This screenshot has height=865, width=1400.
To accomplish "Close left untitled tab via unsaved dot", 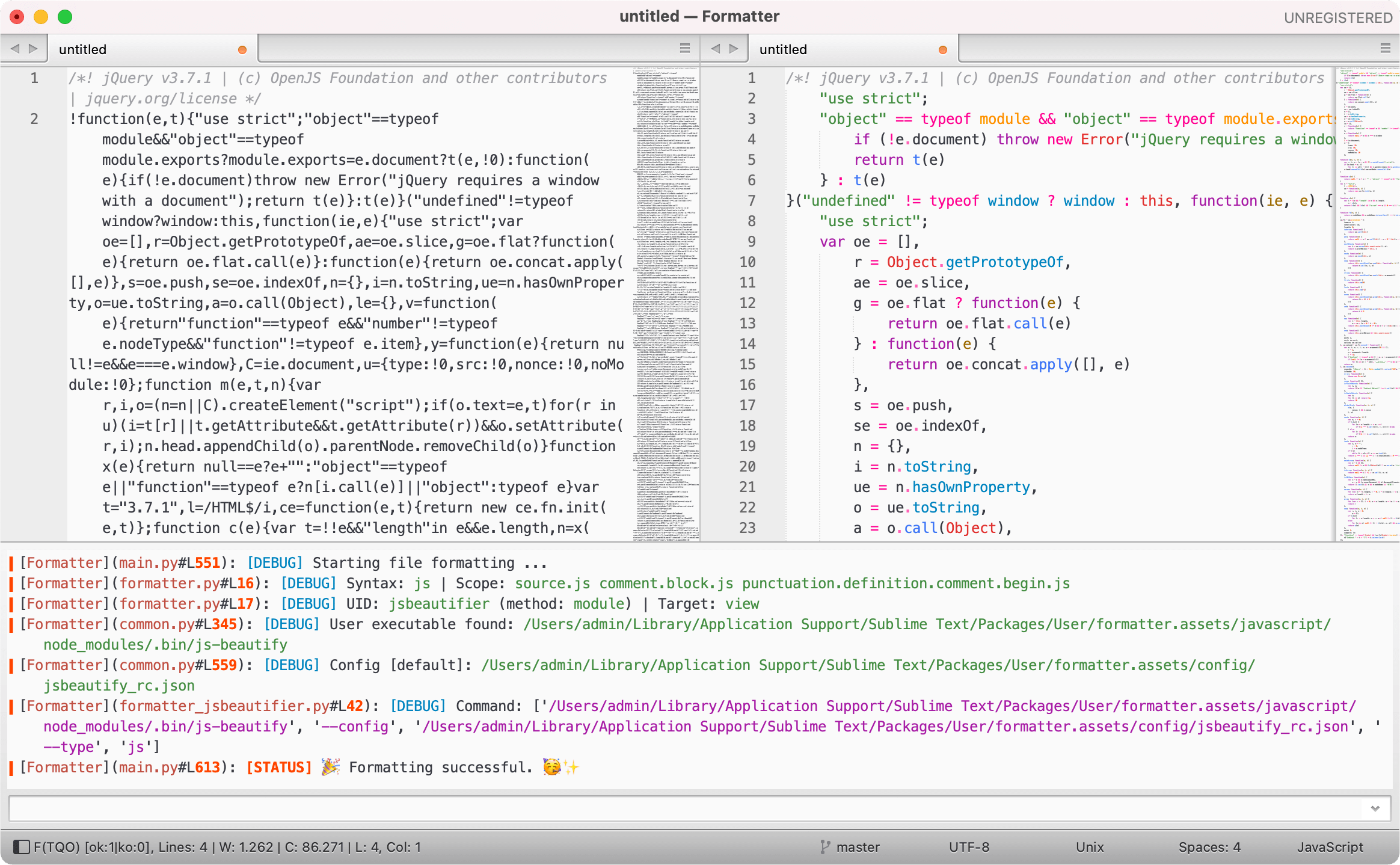I will (x=242, y=50).
